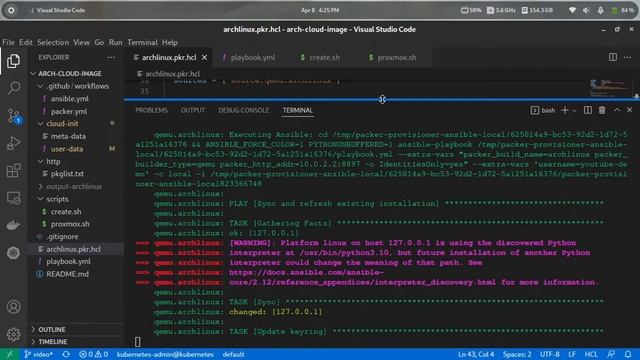Collapse the http folder
The width and height of the screenshot is (640, 360).
[x=53, y=161]
